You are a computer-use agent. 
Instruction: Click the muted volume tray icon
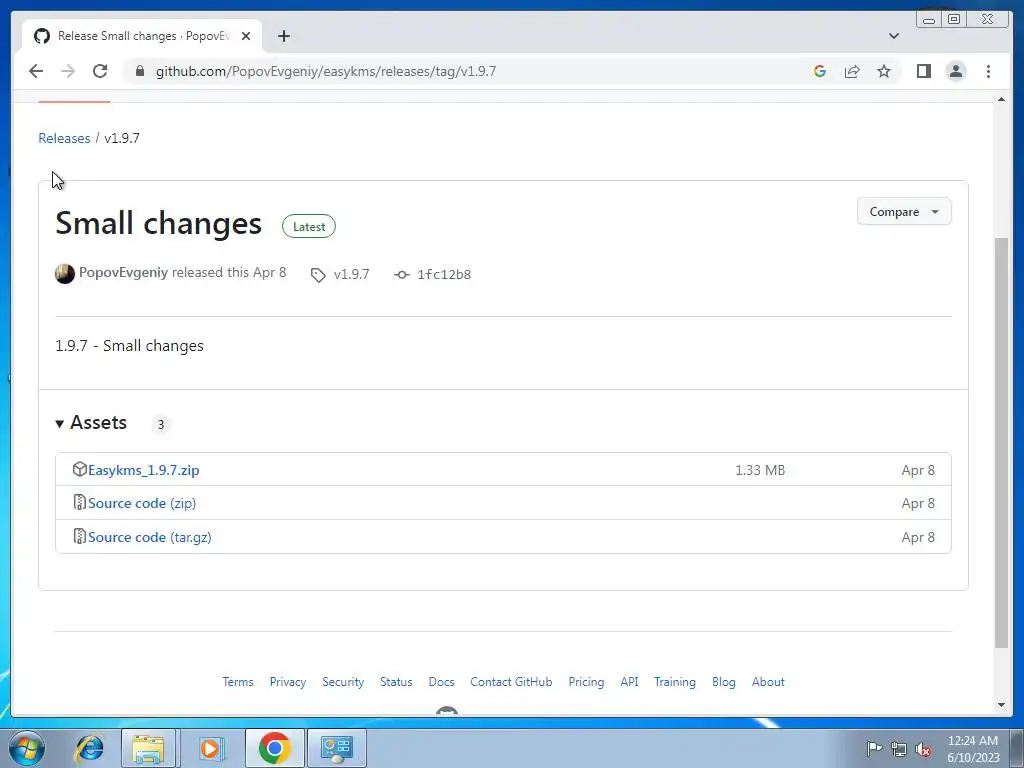click(923, 749)
